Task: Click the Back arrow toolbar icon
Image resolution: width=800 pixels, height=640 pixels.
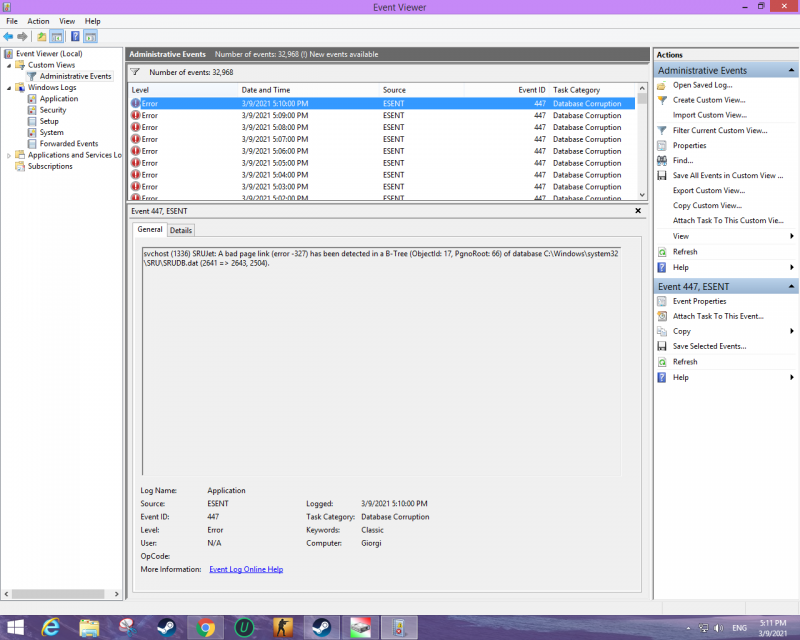Action: [x=8, y=37]
